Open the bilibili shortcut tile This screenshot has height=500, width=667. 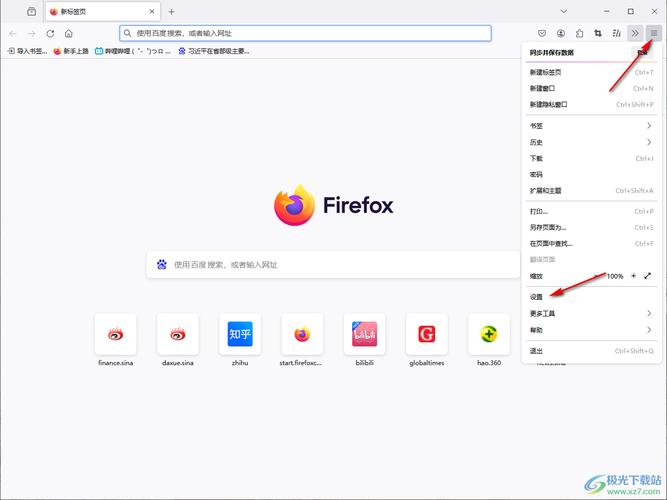(x=364, y=334)
